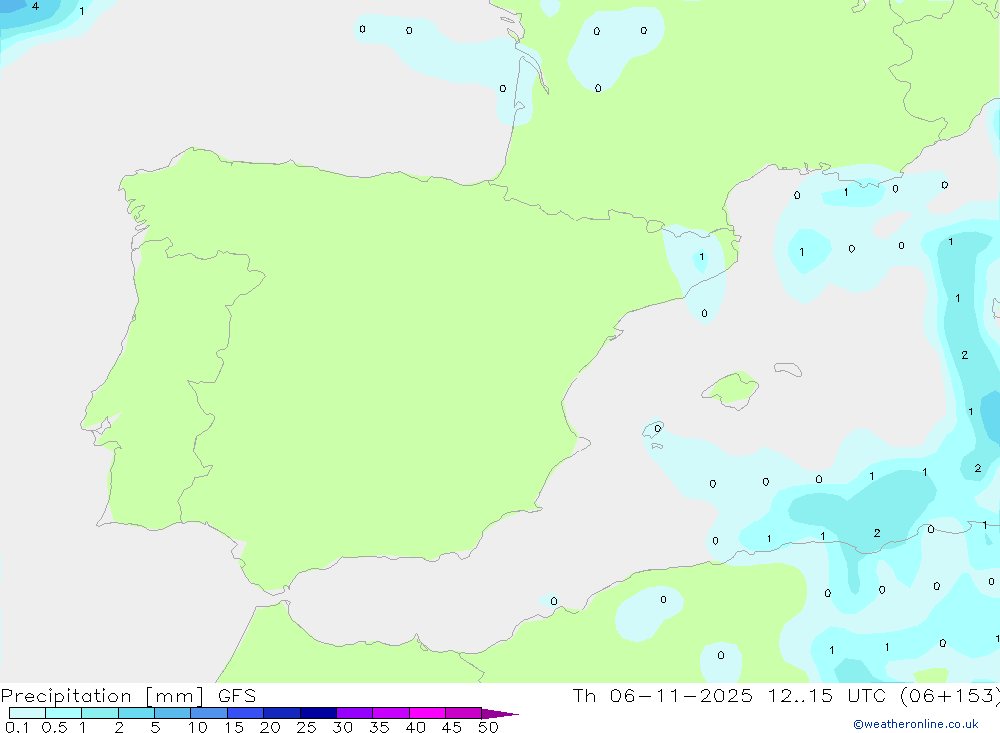Click the '0.1' legend label

coord(17,727)
